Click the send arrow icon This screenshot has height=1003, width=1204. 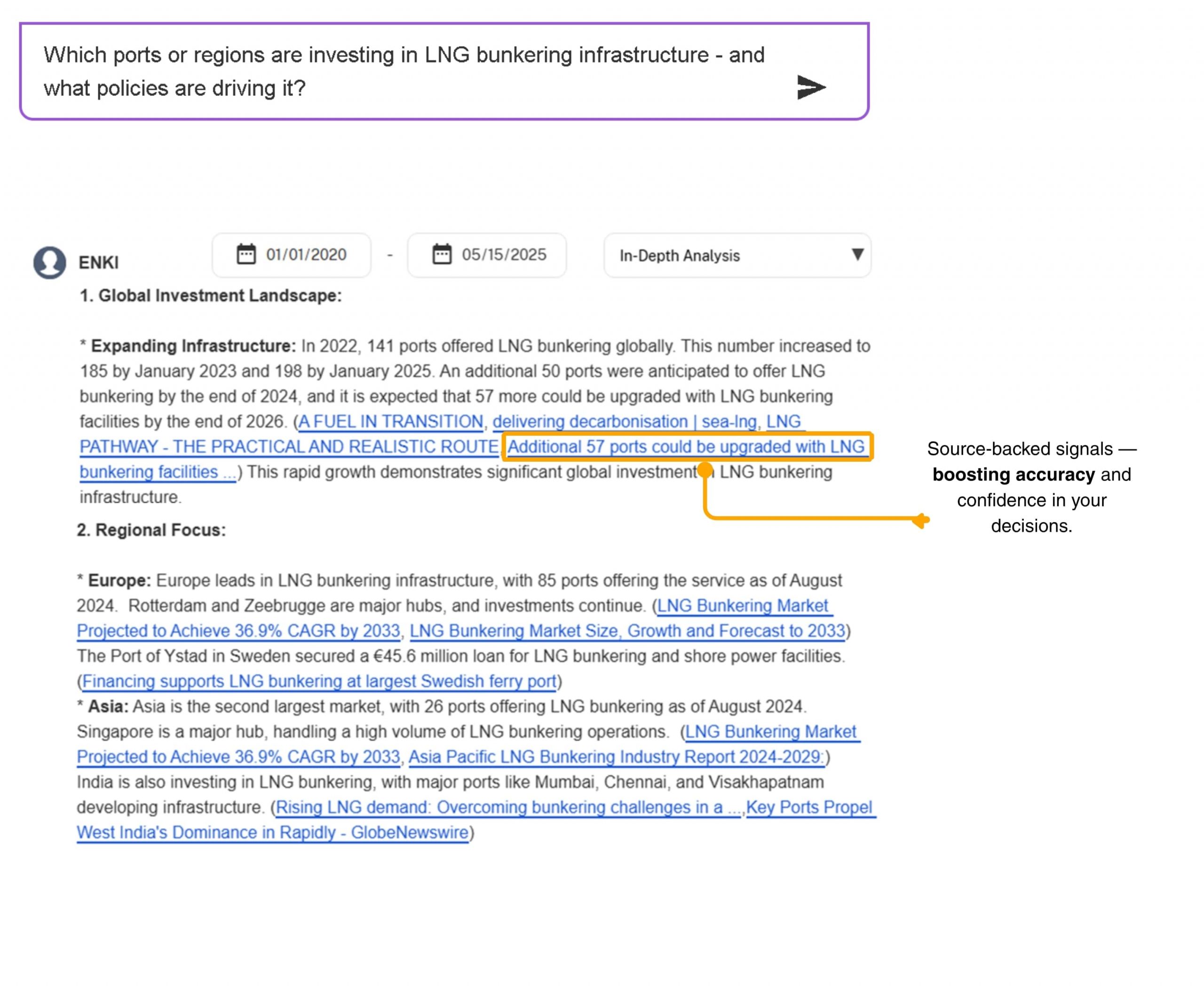coord(811,87)
